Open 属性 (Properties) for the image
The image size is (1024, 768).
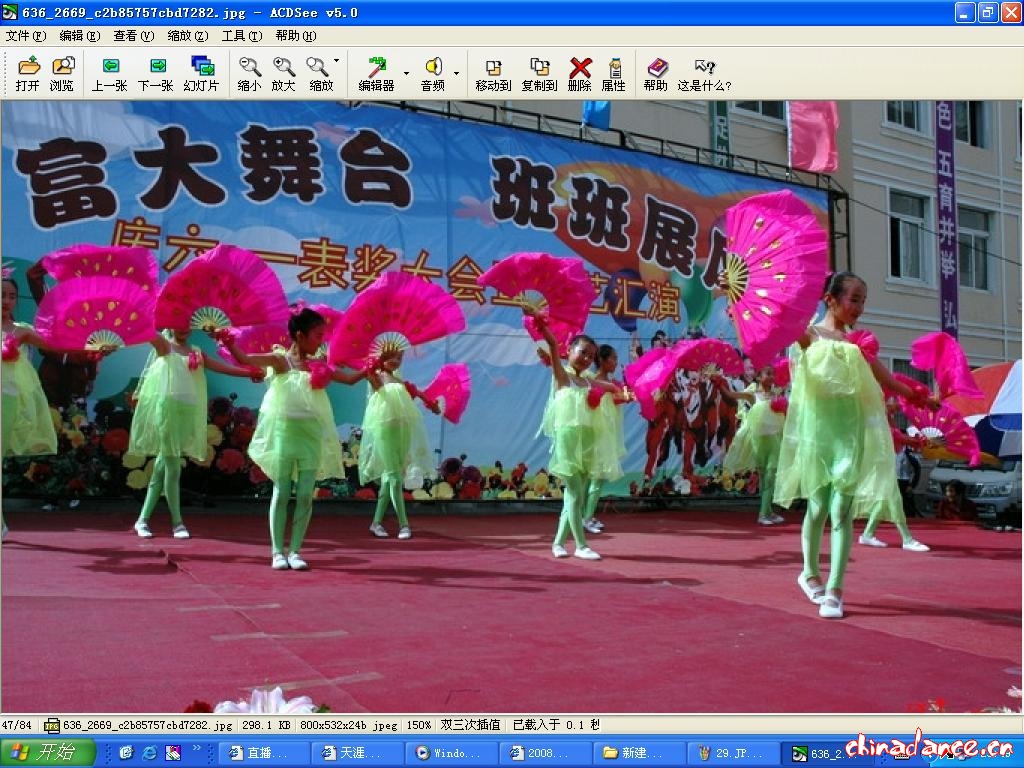click(x=613, y=73)
